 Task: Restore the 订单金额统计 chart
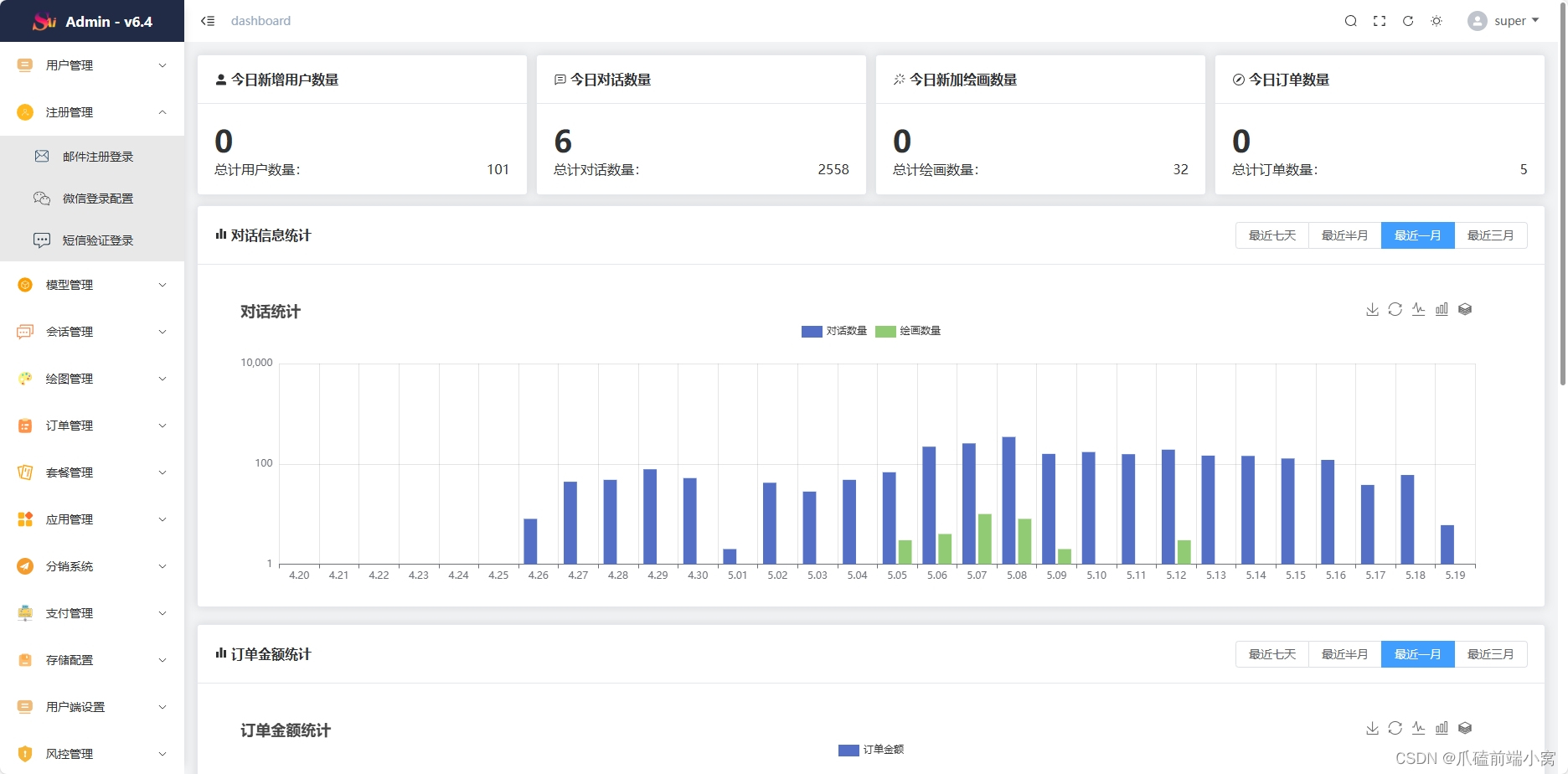(1395, 728)
